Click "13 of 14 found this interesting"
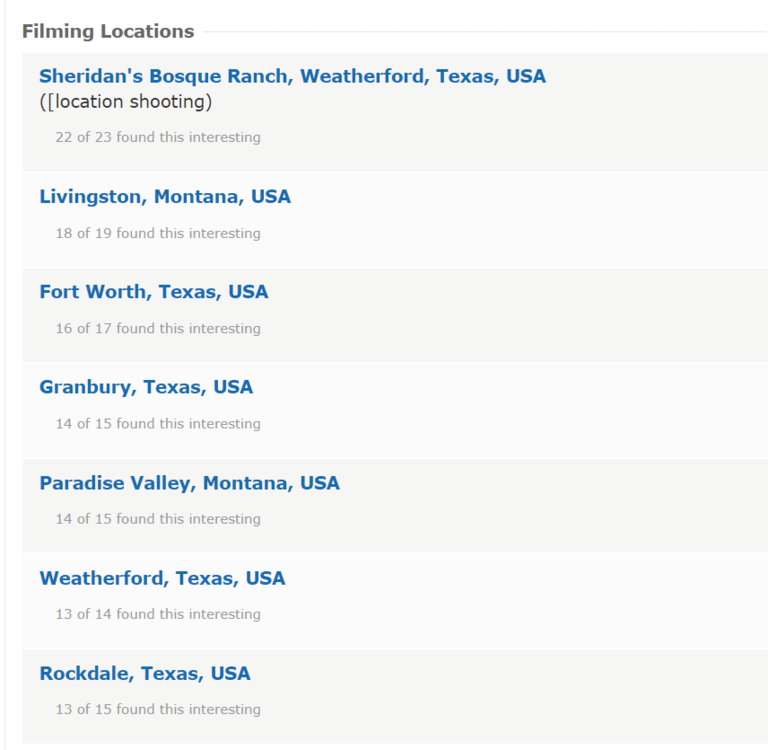The image size is (768, 750). coord(158,614)
